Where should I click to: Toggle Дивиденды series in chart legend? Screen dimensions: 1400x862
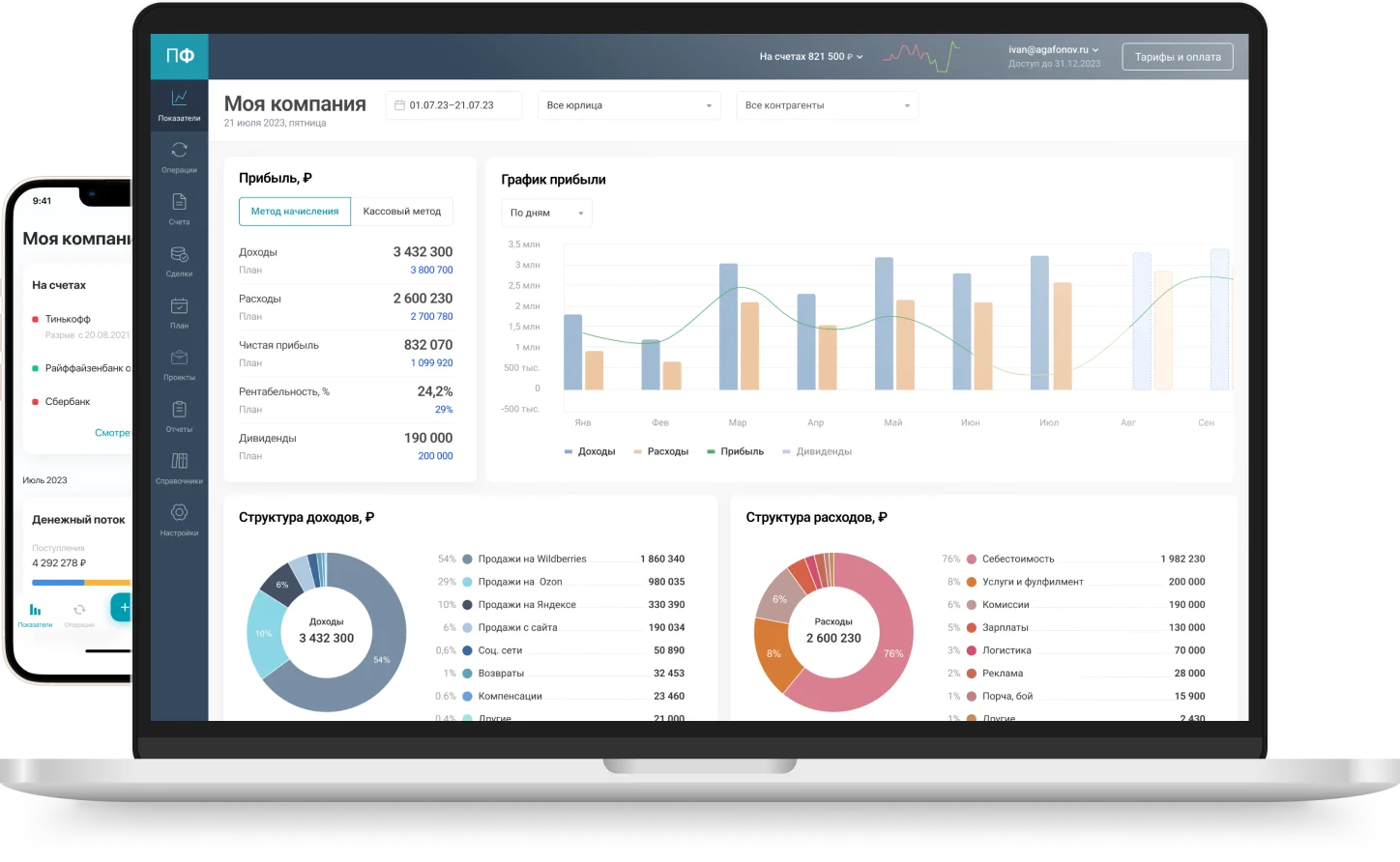tap(817, 451)
